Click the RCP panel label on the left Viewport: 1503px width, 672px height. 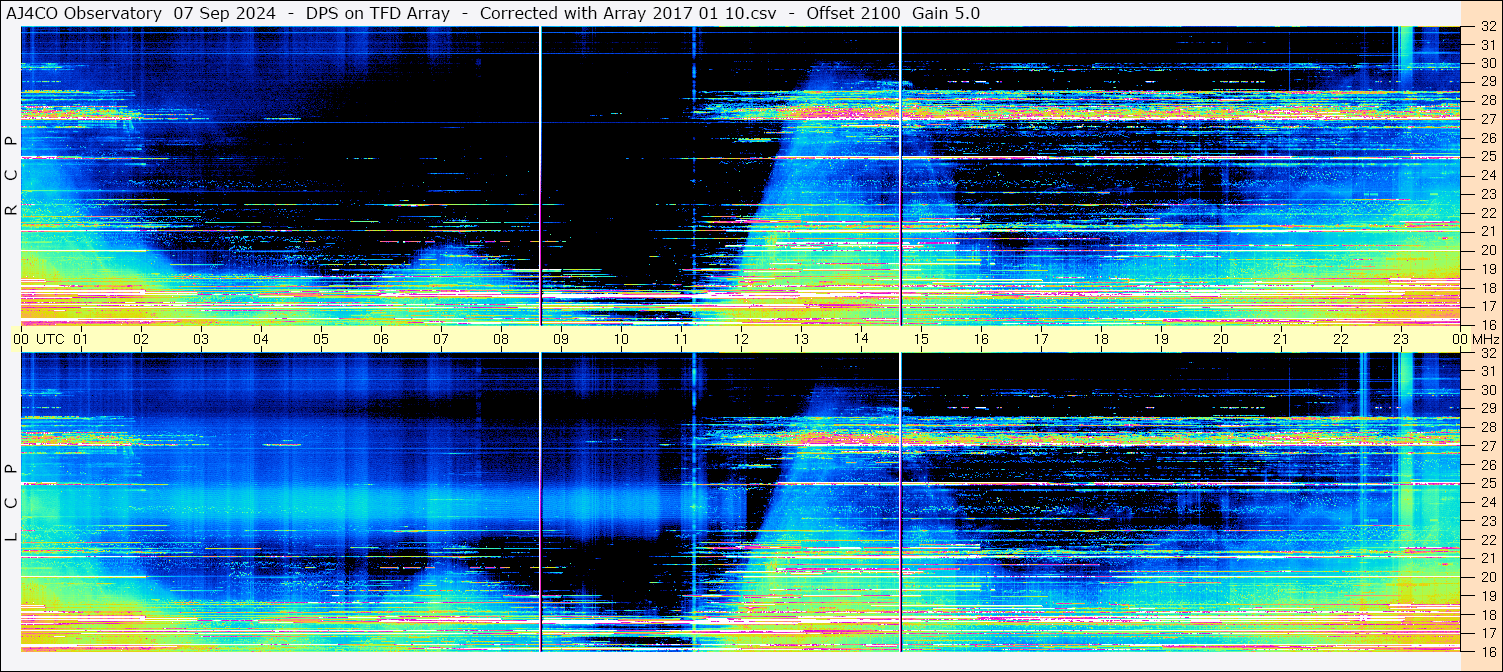(x=11, y=176)
